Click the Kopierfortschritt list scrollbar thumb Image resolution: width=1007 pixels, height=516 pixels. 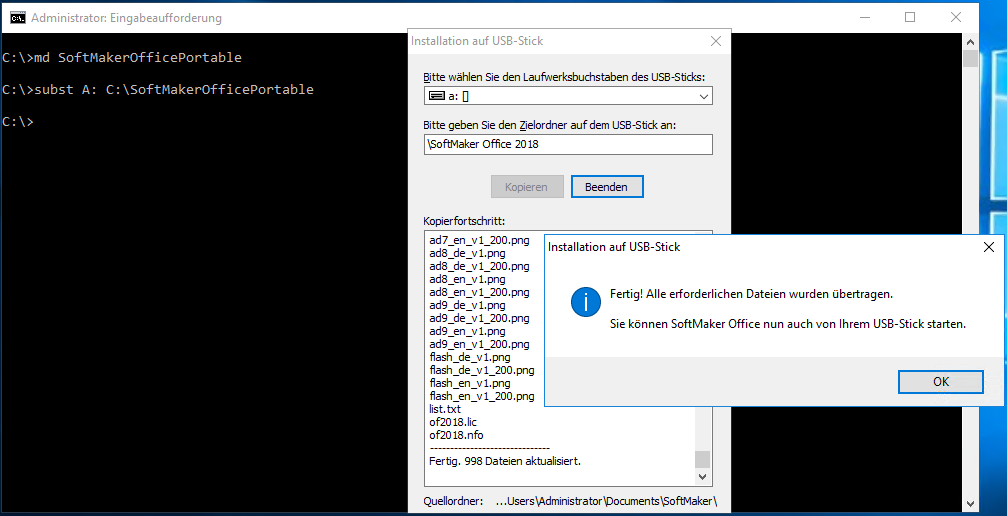(x=702, y=458)
